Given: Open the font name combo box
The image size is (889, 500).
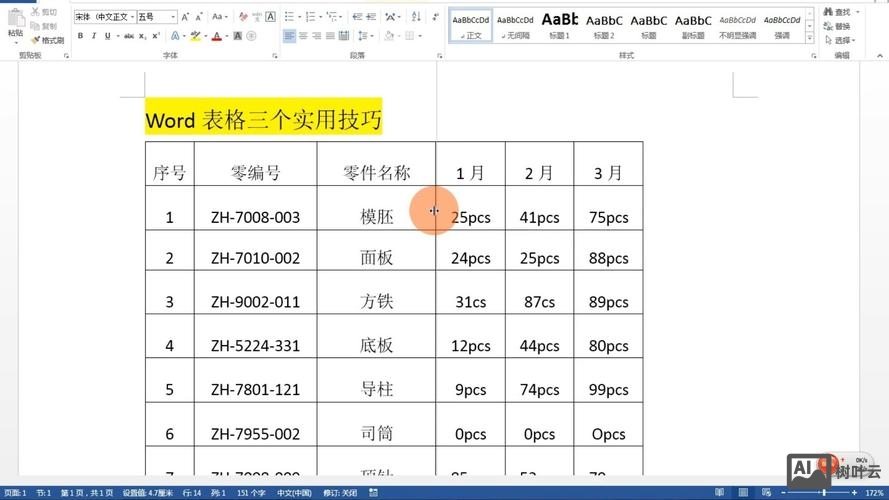Looking at the screenshot, I should click(104, 17).
